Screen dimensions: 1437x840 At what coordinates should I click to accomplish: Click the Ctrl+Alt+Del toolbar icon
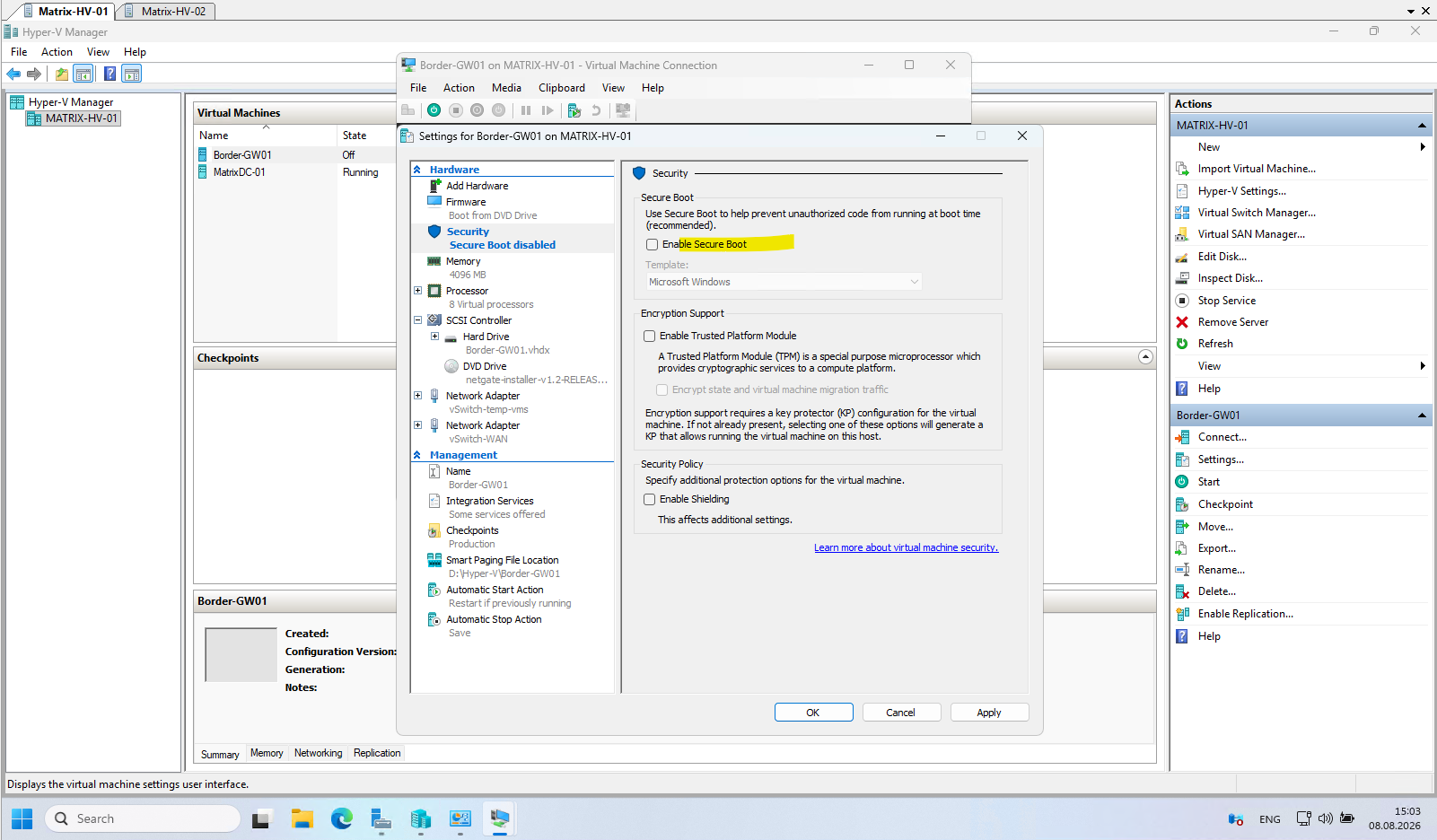408,110
